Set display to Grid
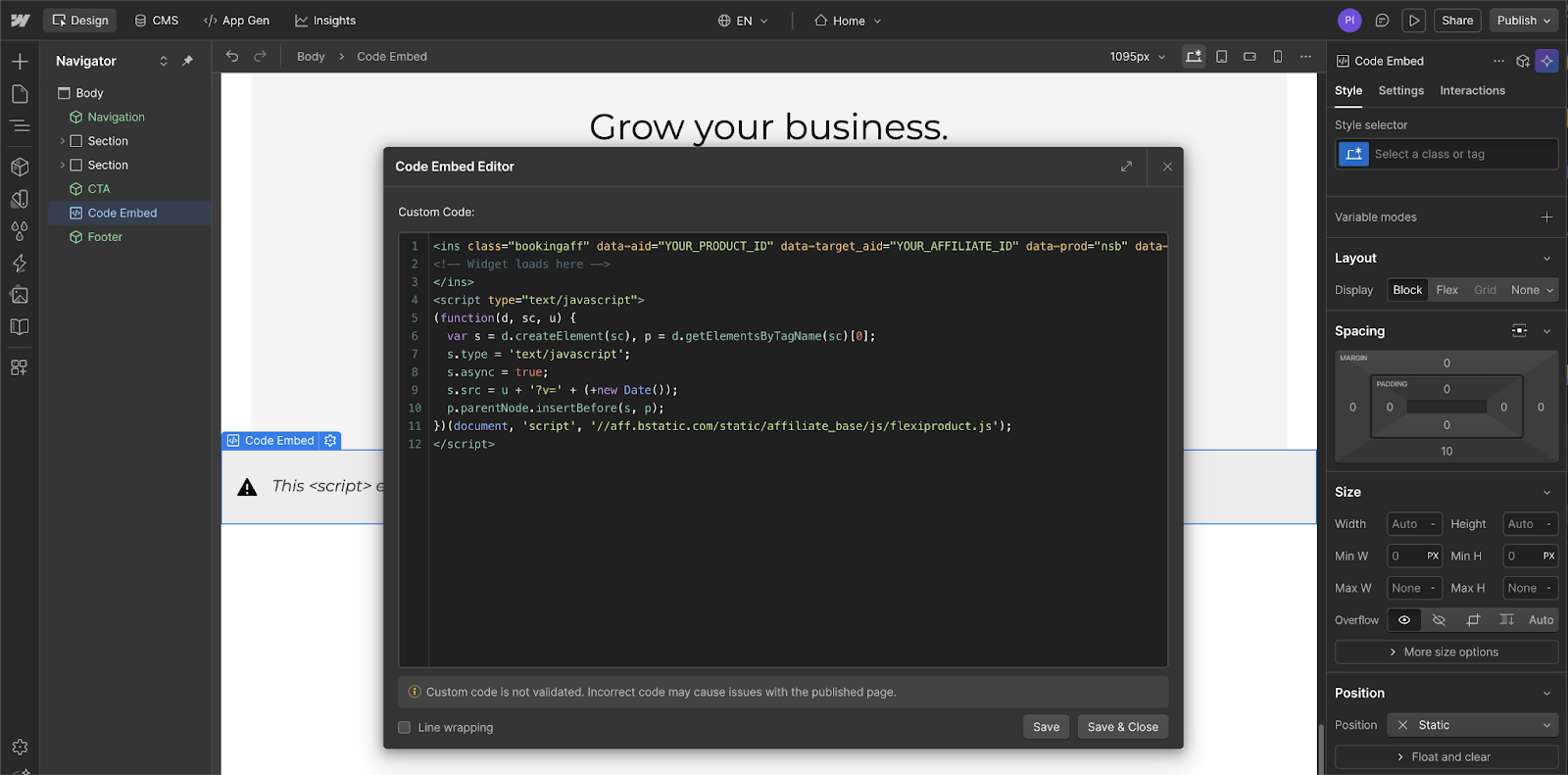 point(1485,290)
